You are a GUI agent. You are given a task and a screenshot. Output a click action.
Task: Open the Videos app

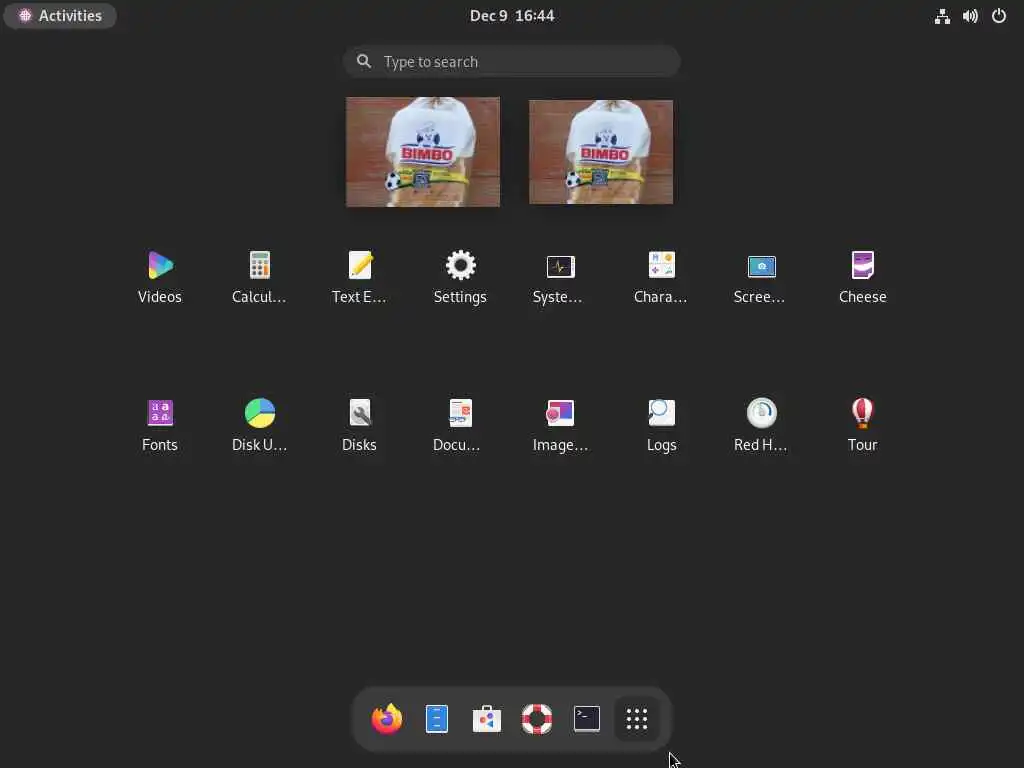coord(160,277)
